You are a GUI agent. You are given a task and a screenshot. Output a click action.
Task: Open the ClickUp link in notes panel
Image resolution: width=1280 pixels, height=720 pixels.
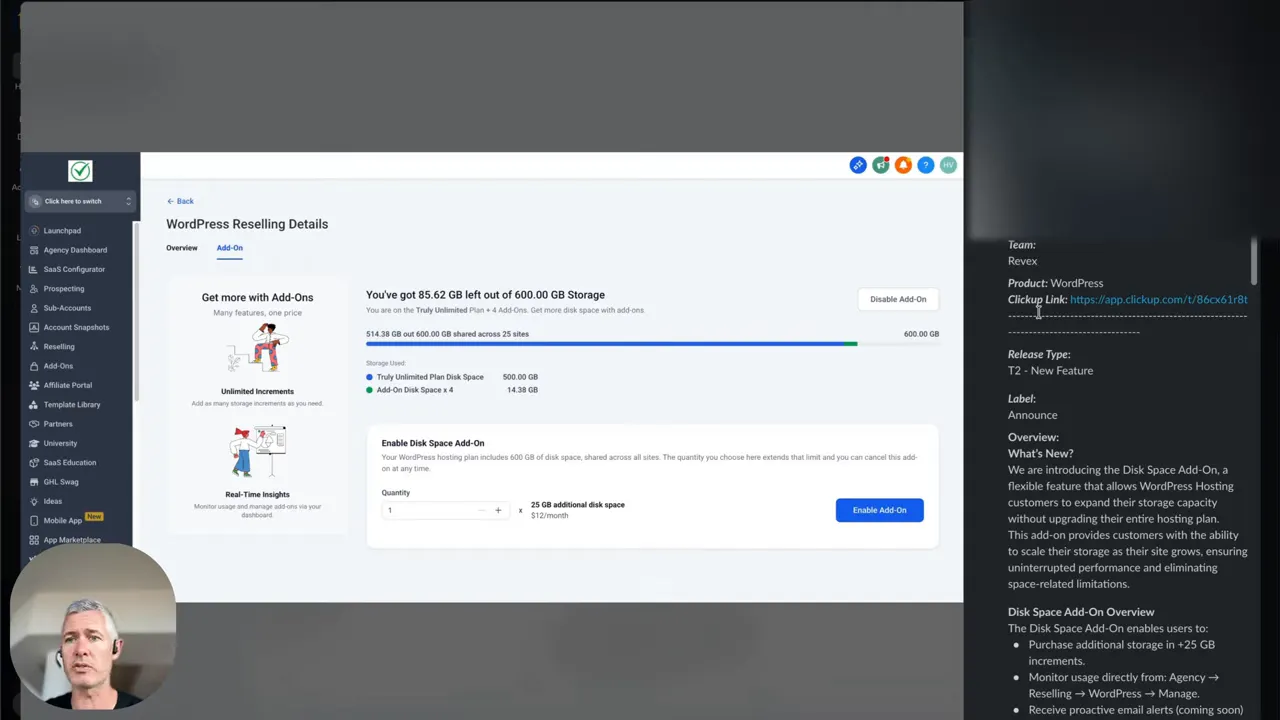[1158, 299]
